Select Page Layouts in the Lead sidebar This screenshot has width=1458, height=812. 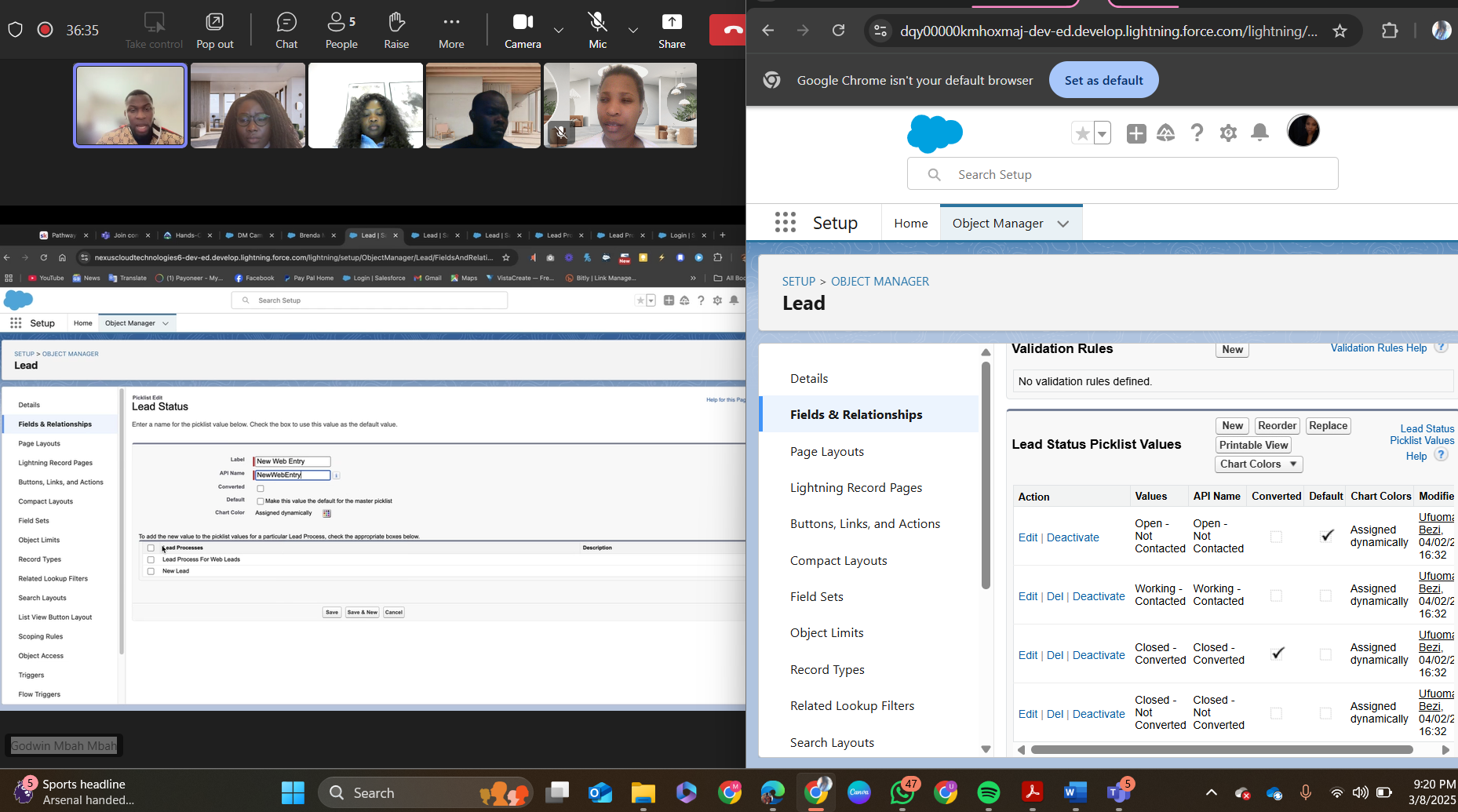point(826,451)
